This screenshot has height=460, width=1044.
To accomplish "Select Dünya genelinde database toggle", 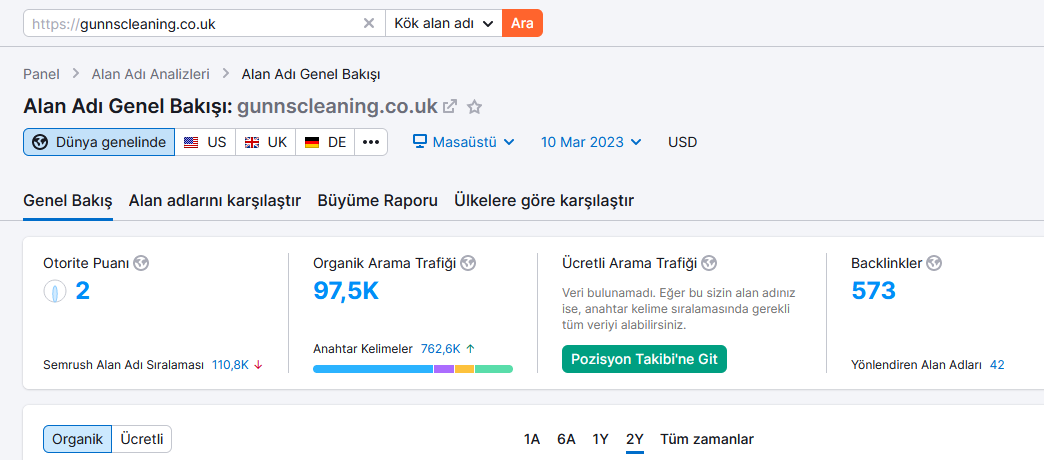I will (99, 142).
